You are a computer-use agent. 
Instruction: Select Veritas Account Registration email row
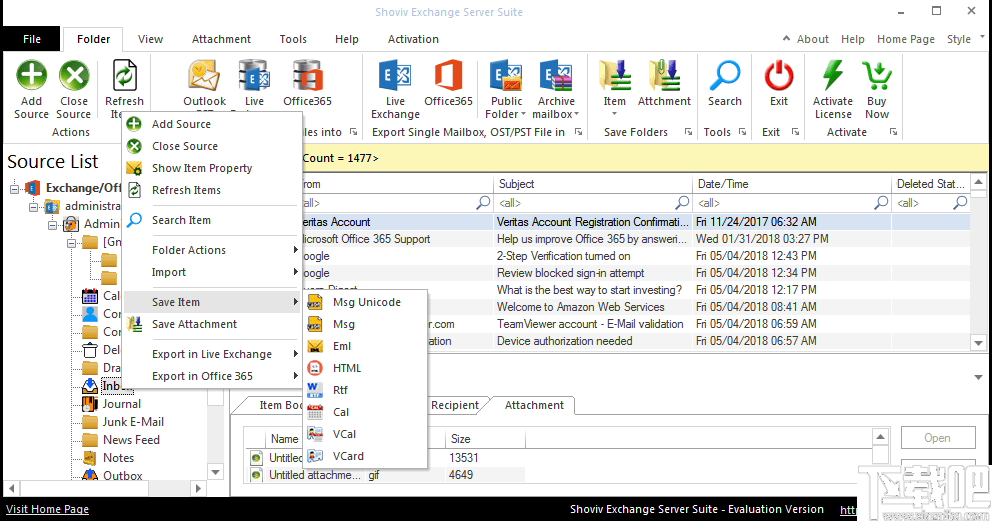635,222
